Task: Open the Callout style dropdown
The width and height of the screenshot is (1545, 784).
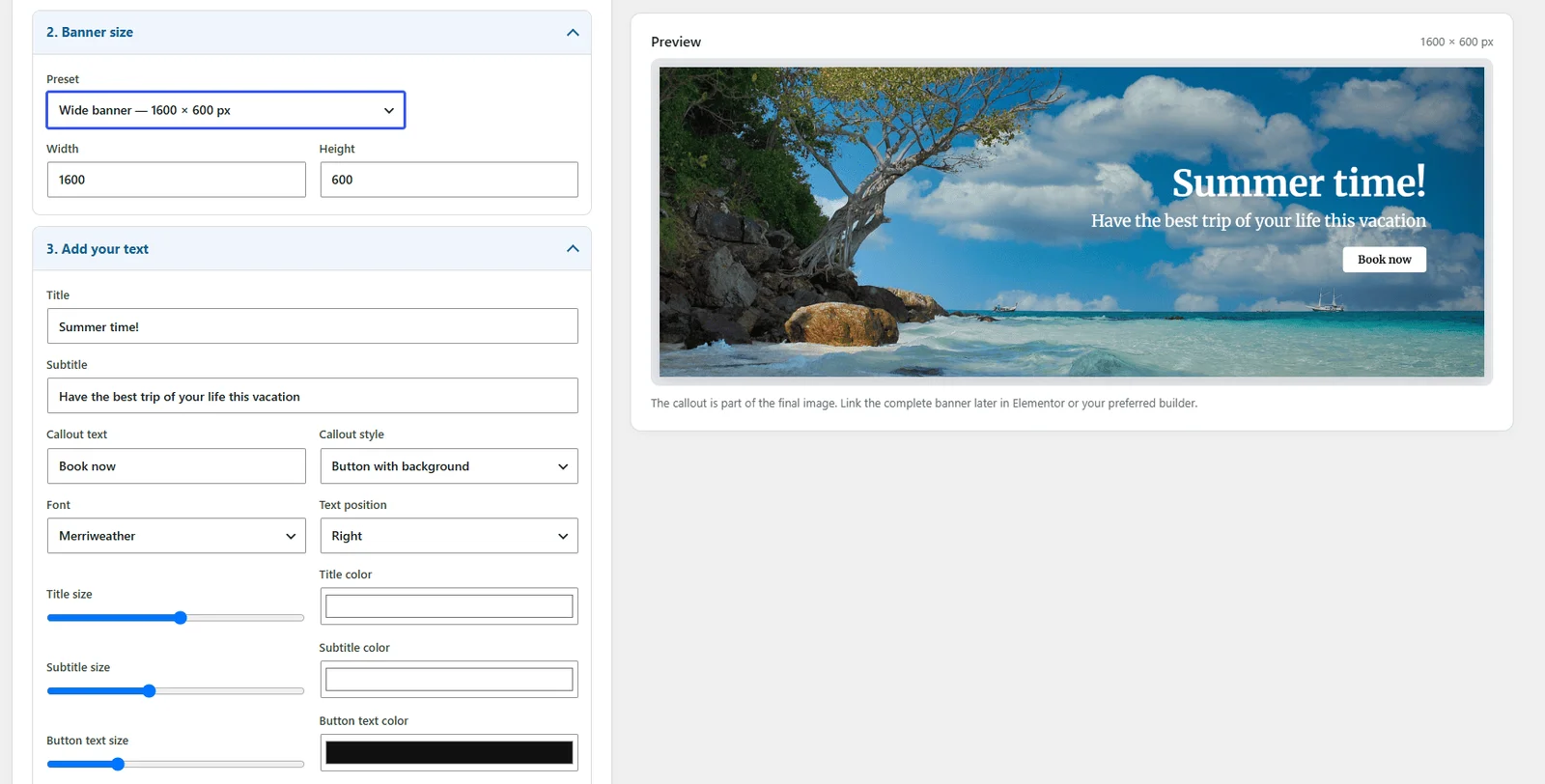Action: 449,466
